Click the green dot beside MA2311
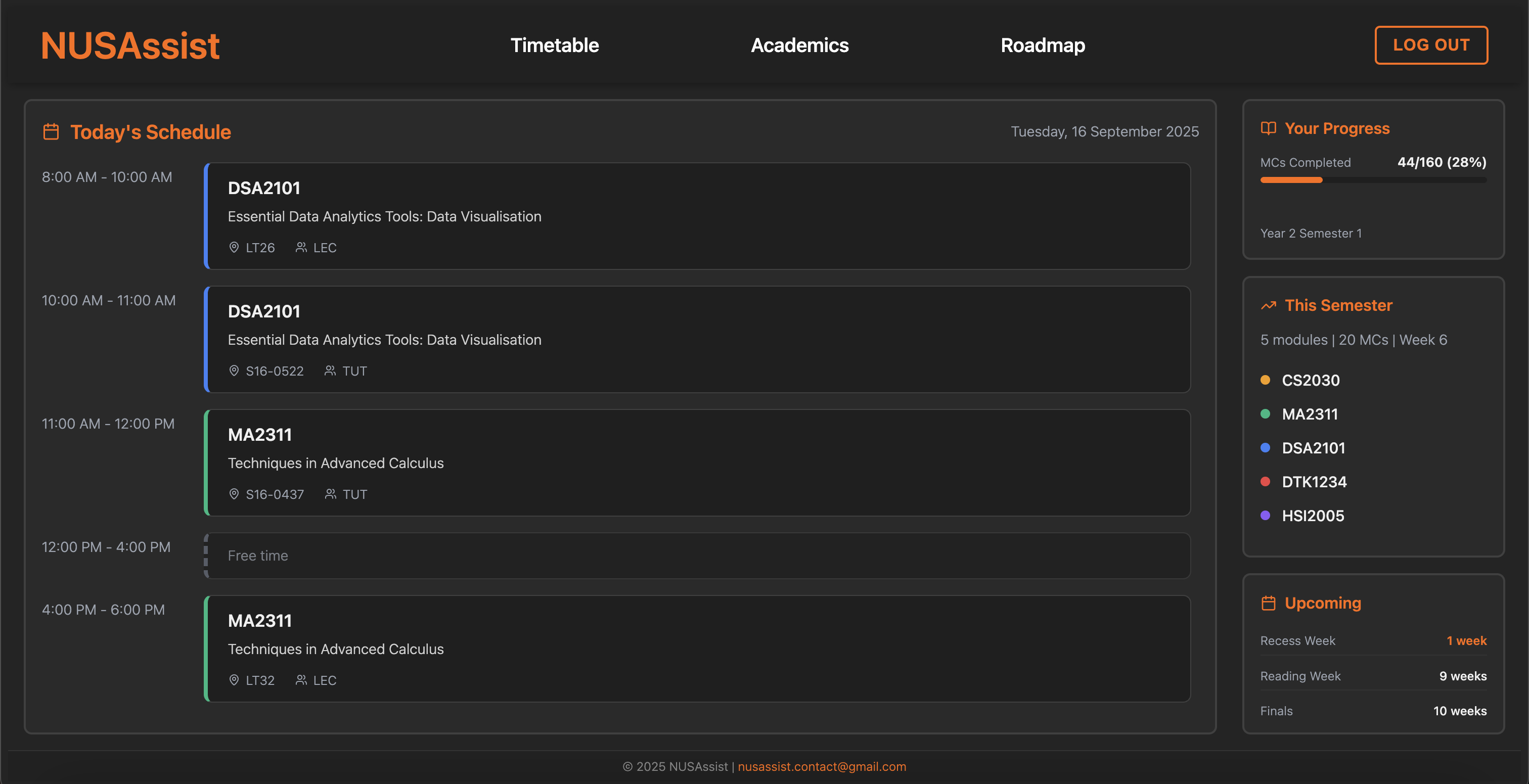The width and height of the screenshot is (1529, 784). (1265, 414)
